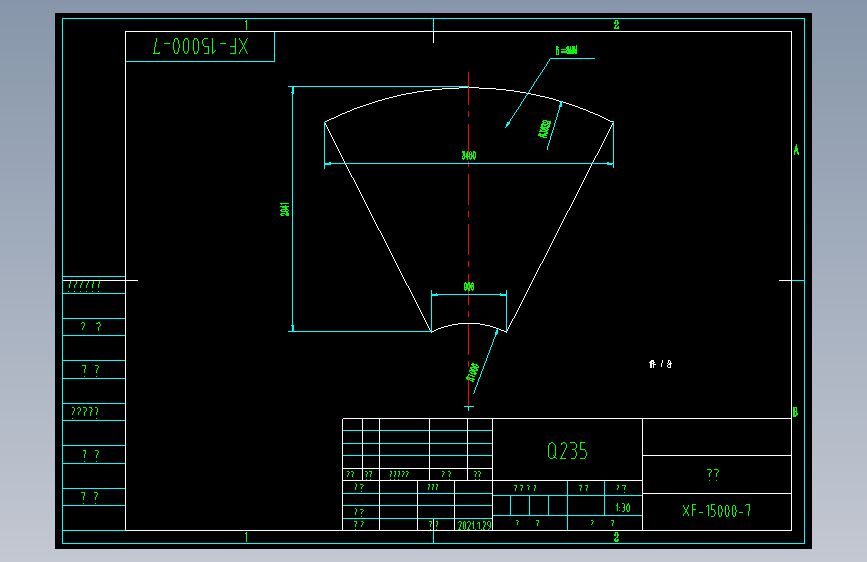
Task: Click the 3480 width dimension text
Action: [469, 155]
